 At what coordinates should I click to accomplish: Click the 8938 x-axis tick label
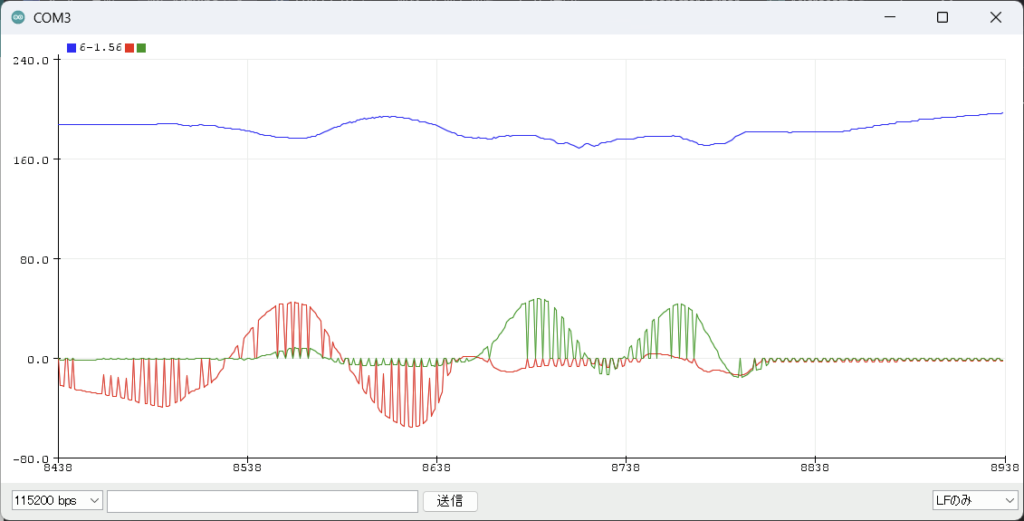tap(1003, 467)
